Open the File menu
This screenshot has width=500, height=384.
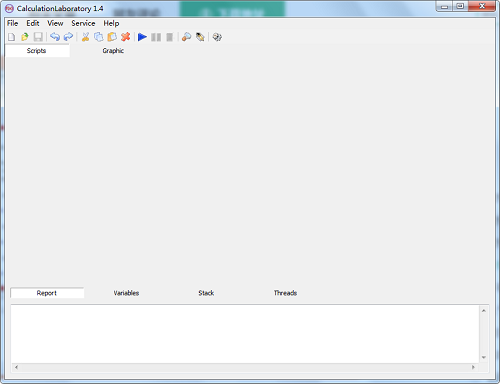[x=13, y=23]
